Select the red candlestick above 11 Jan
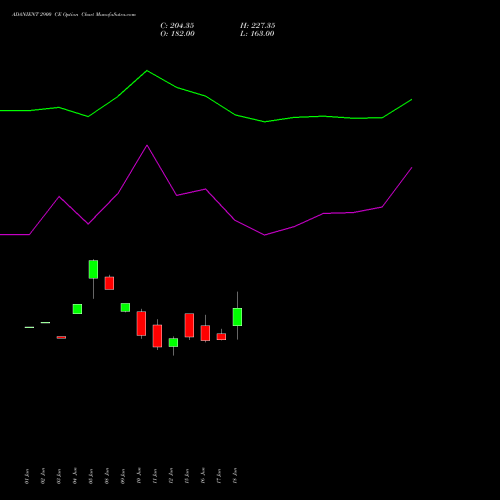The width and height of the screenshot is (500, 500). [x=157, y=336]
